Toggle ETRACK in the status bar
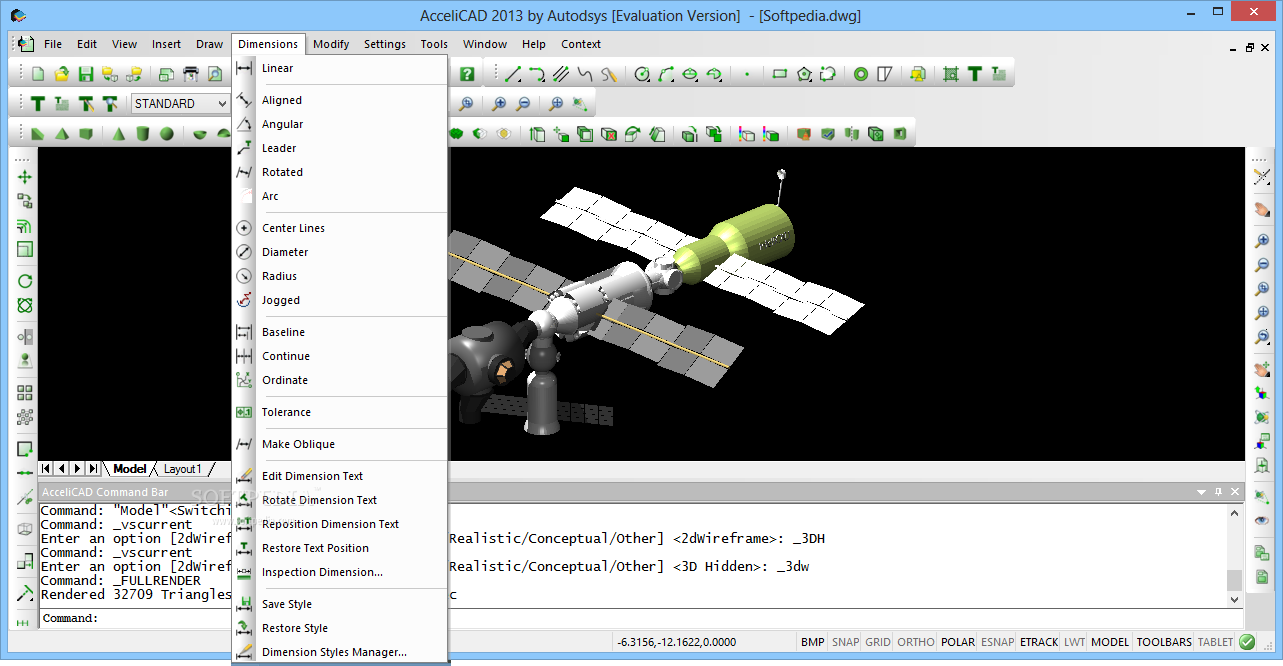The height and width of the screenshot is (666, 1283). [x=1039, y=642]
